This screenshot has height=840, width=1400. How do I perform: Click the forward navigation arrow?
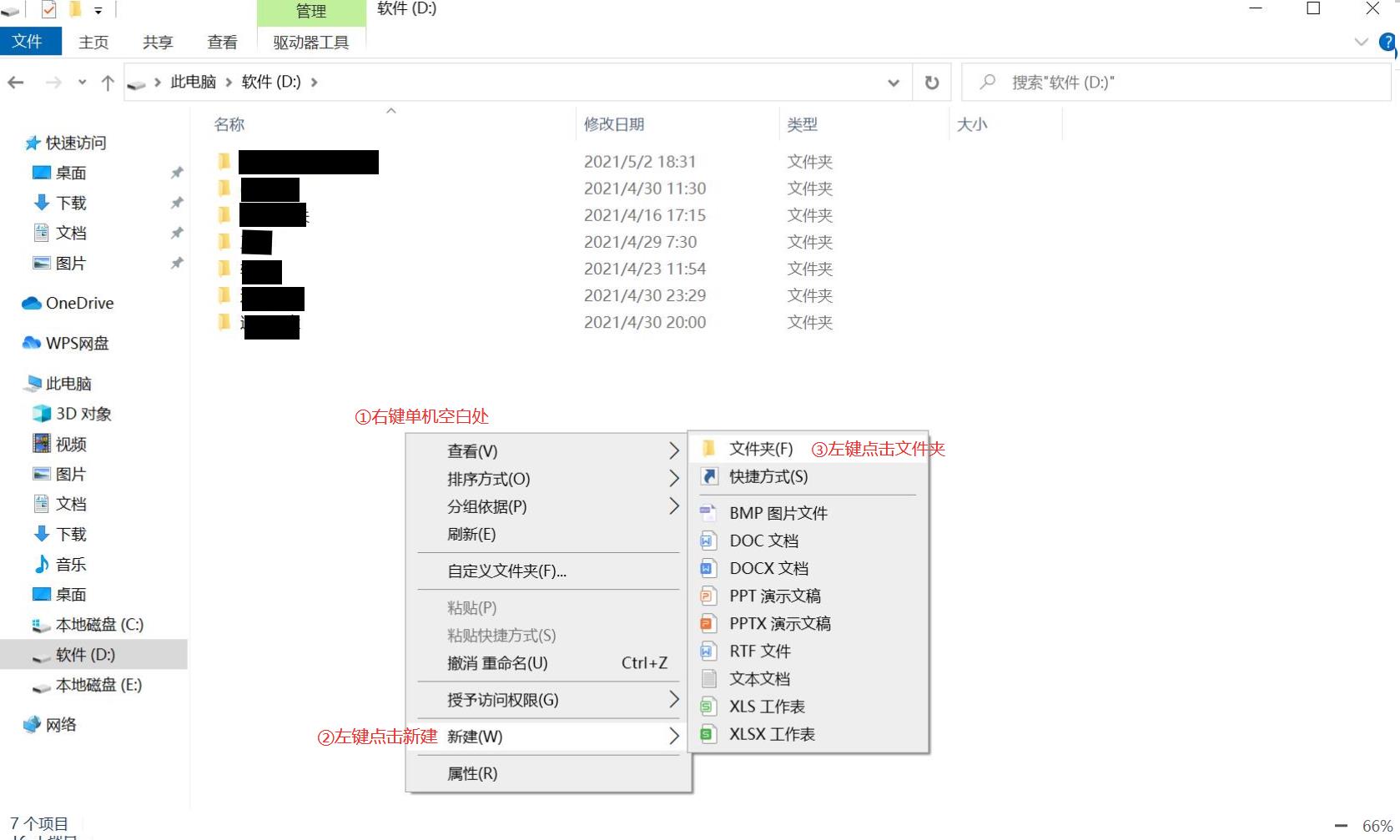53,83
